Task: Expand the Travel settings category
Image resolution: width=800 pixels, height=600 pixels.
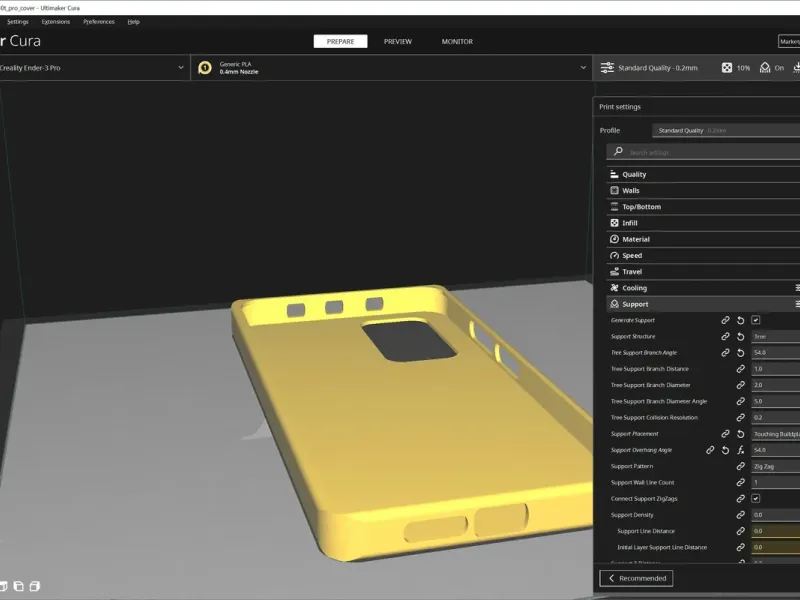Action: [703, 272]
